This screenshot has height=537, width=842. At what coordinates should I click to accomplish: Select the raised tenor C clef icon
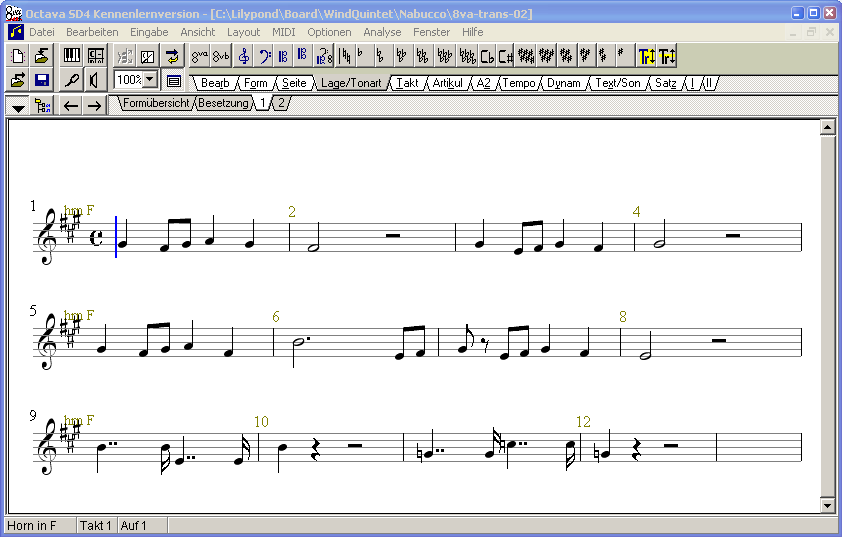tap(303, 56)
